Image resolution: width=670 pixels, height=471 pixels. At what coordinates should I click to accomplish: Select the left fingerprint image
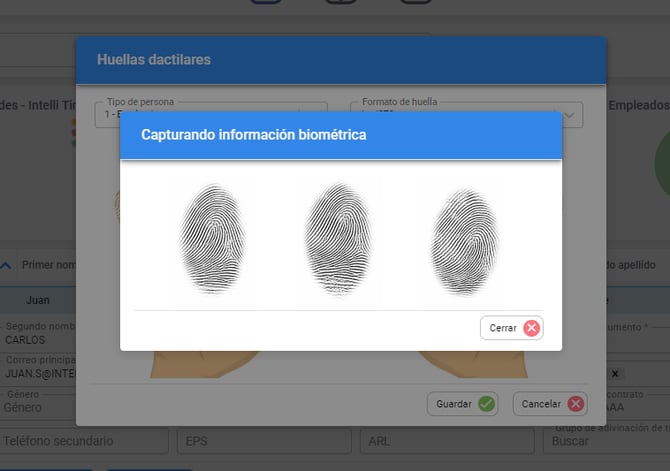click(211, 238)
